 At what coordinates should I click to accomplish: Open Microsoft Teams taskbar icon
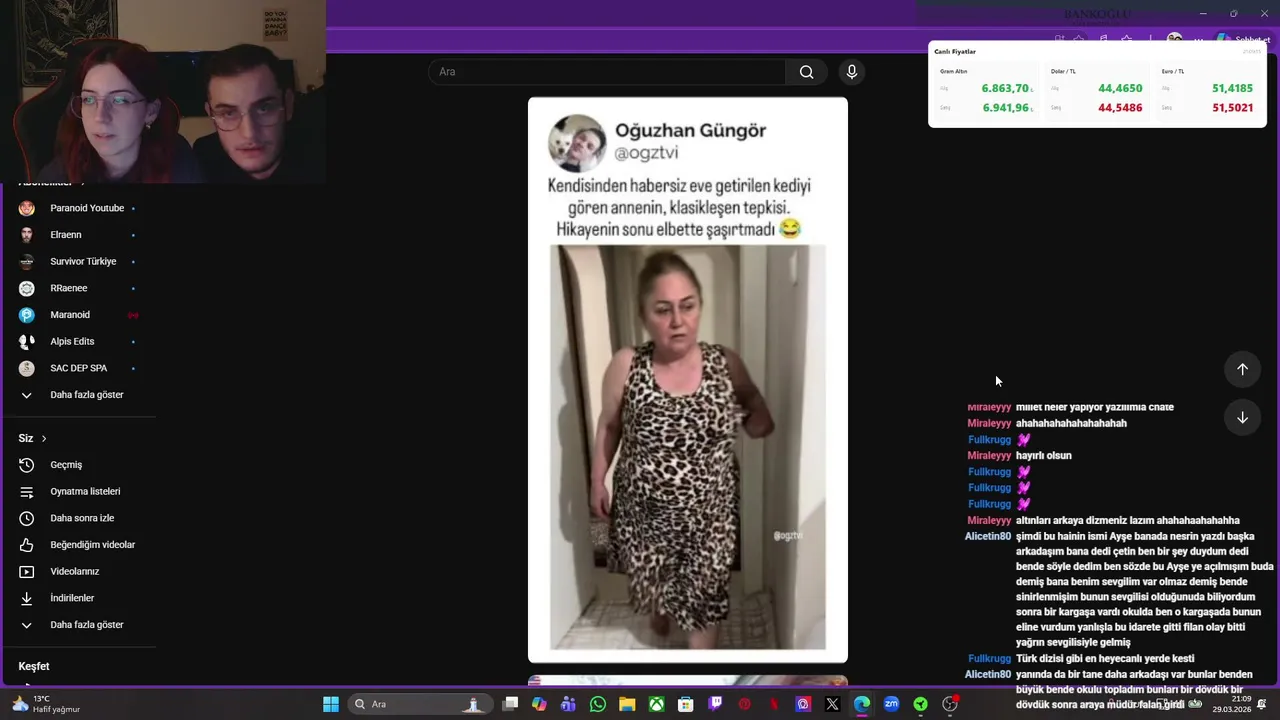click(568, 704)
